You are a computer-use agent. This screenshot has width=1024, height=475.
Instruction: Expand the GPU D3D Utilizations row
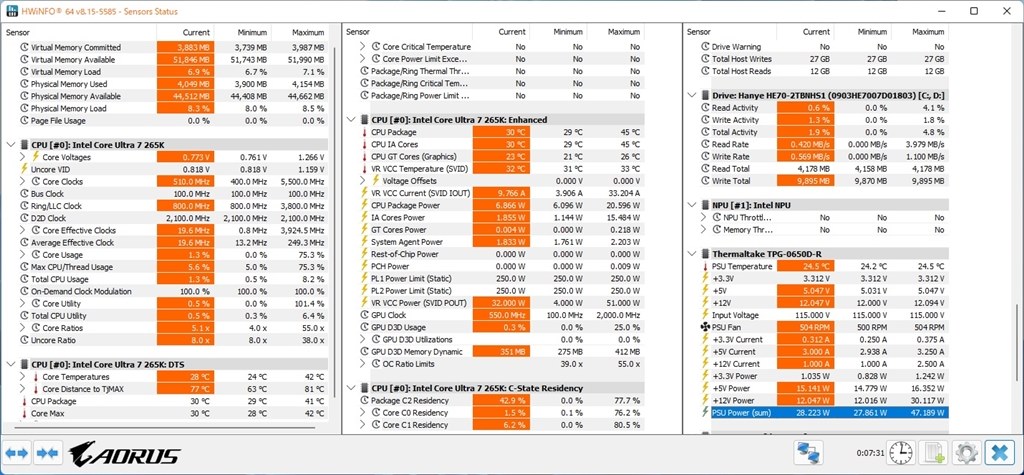364,340
